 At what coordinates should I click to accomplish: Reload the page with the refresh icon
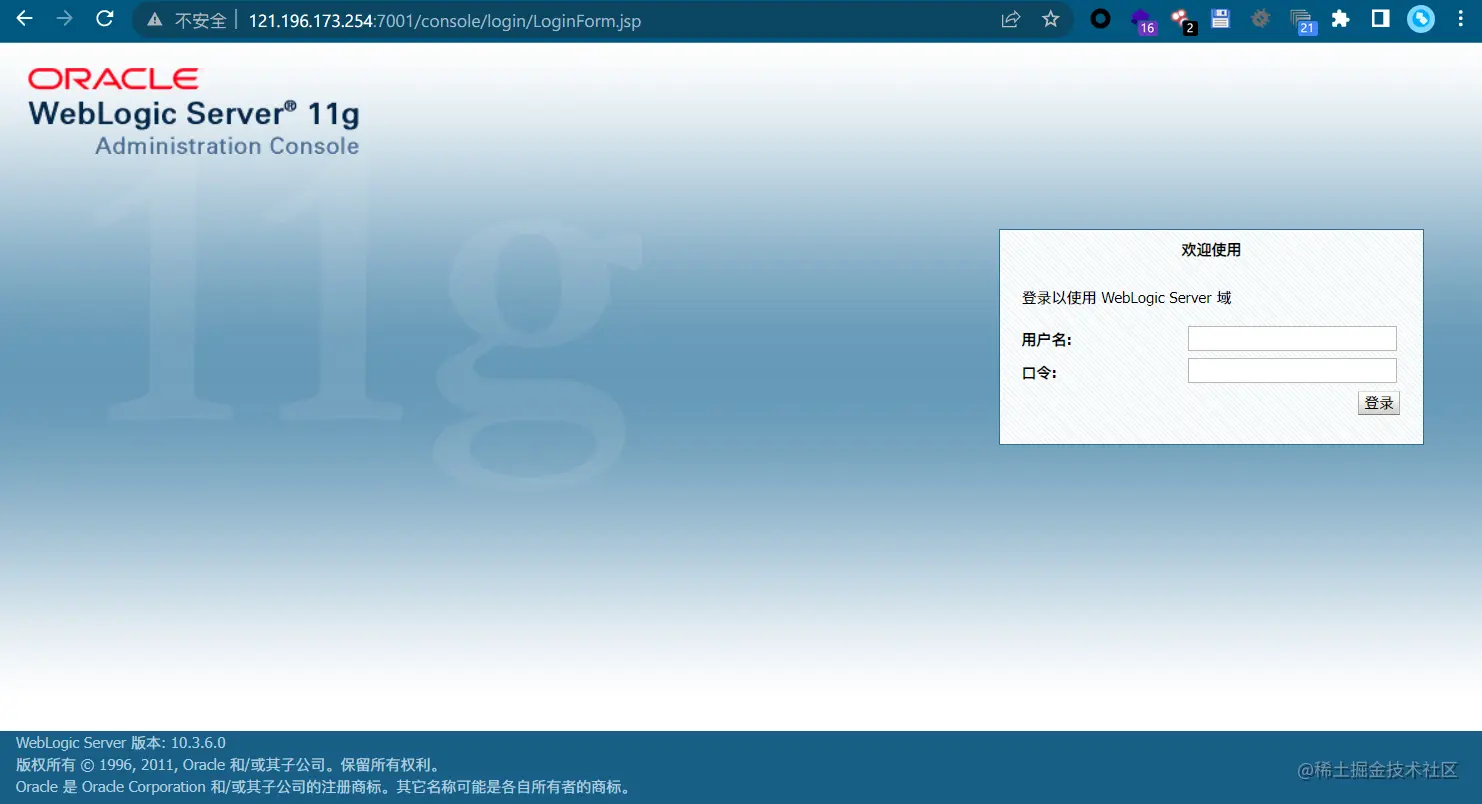click(104, 19)
